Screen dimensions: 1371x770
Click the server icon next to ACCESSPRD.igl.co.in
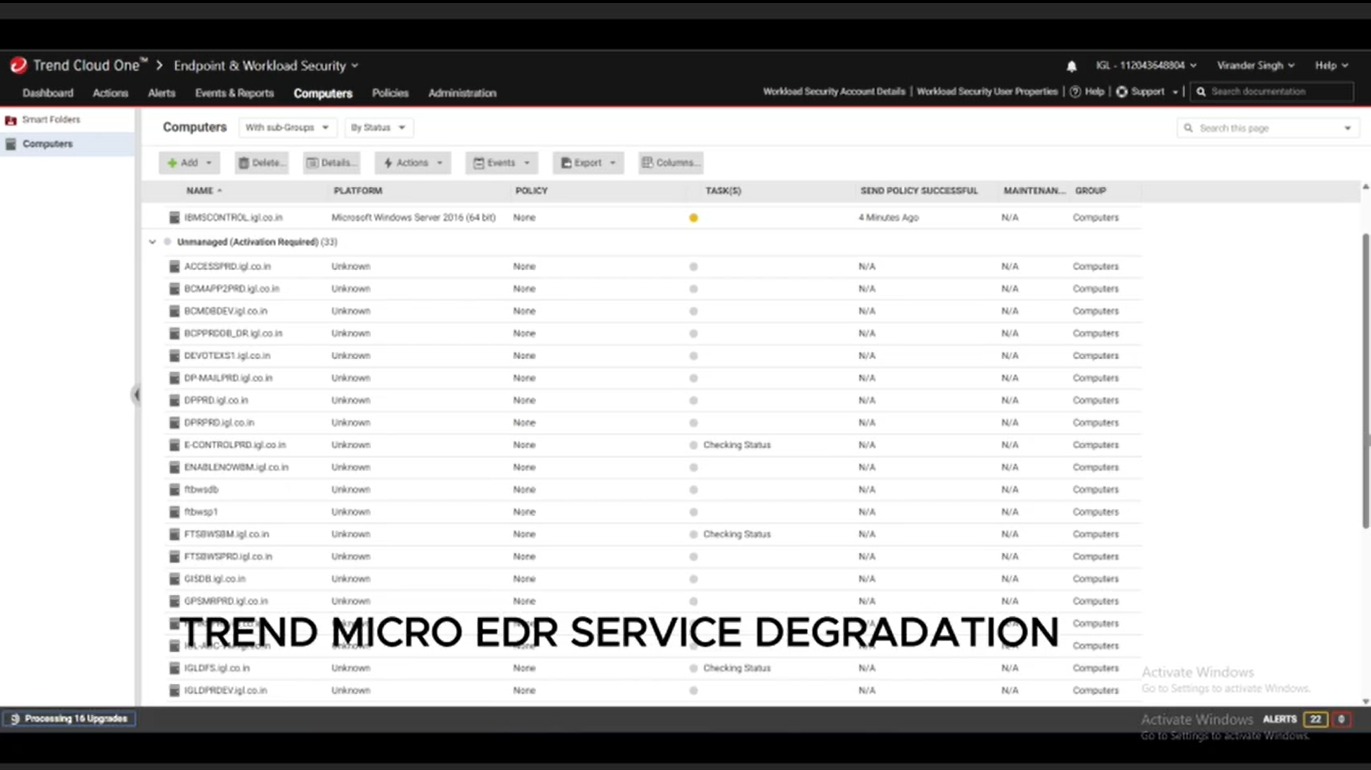point(174,267)
